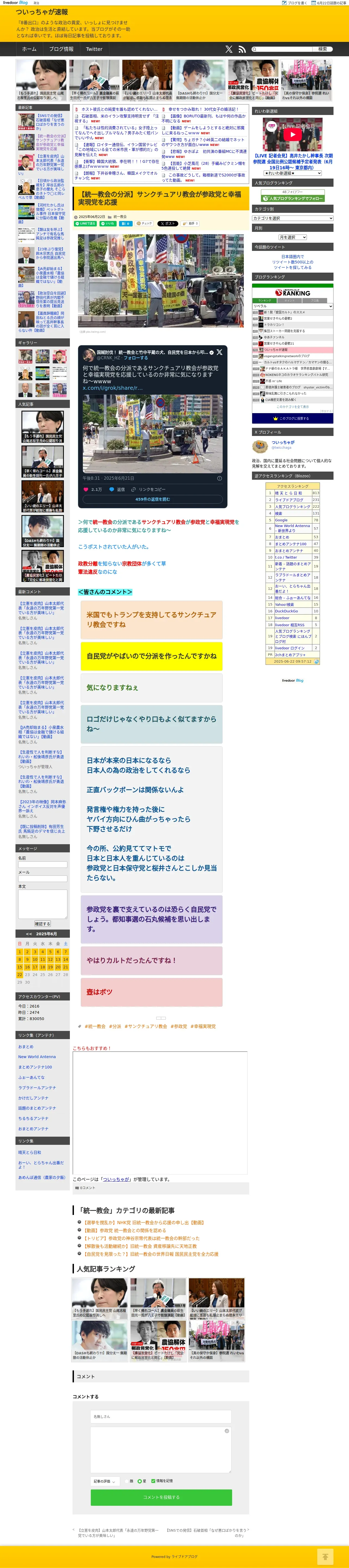349x1568 pixels.
Task: Open the Google entry in access ranking
Action: click(x=281, y=520)
